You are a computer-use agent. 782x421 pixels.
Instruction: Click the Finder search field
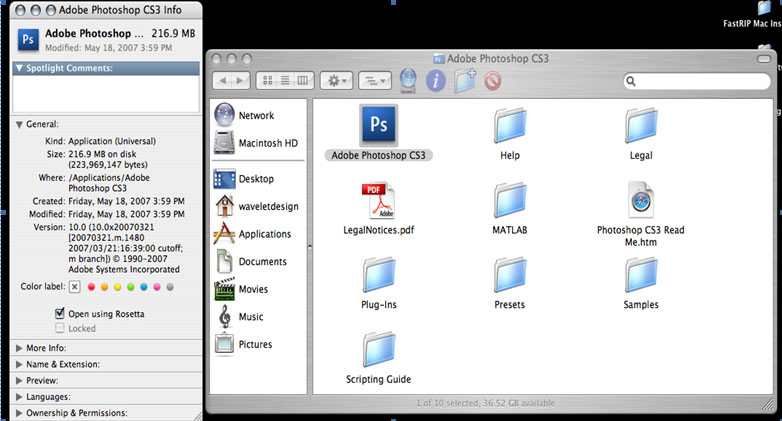pos(693,81)
